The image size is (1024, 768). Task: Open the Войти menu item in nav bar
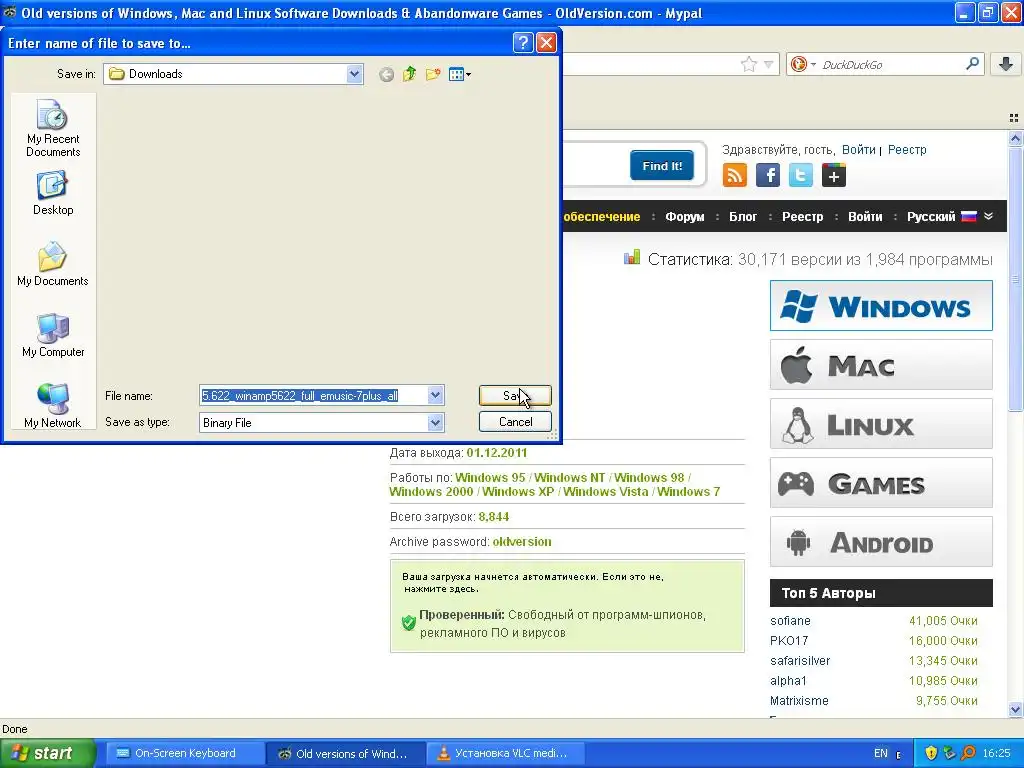click(x=865, y=217)
